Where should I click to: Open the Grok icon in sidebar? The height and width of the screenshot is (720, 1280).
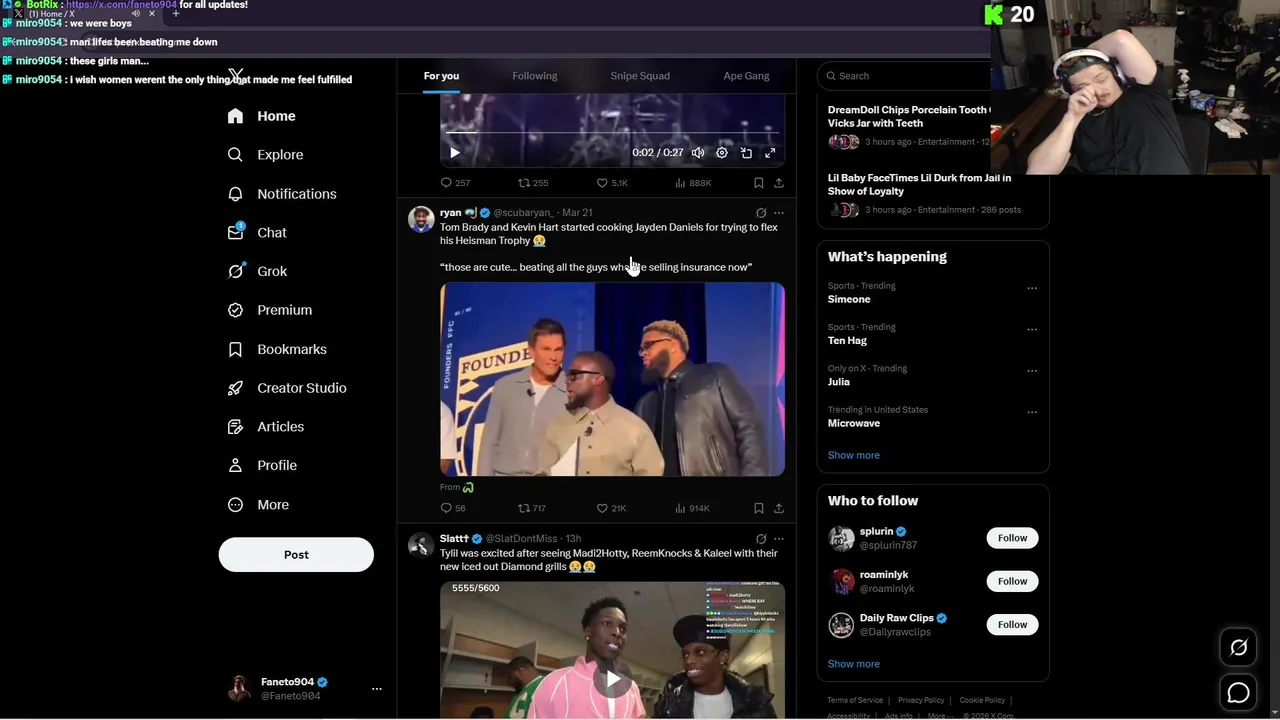[x=235, y=271]
